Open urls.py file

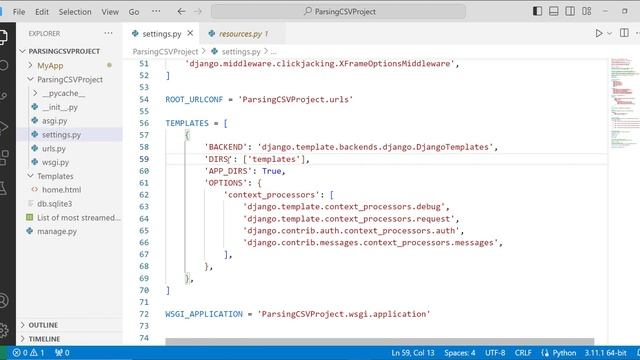pyautogui.click(x=53, y=149)
